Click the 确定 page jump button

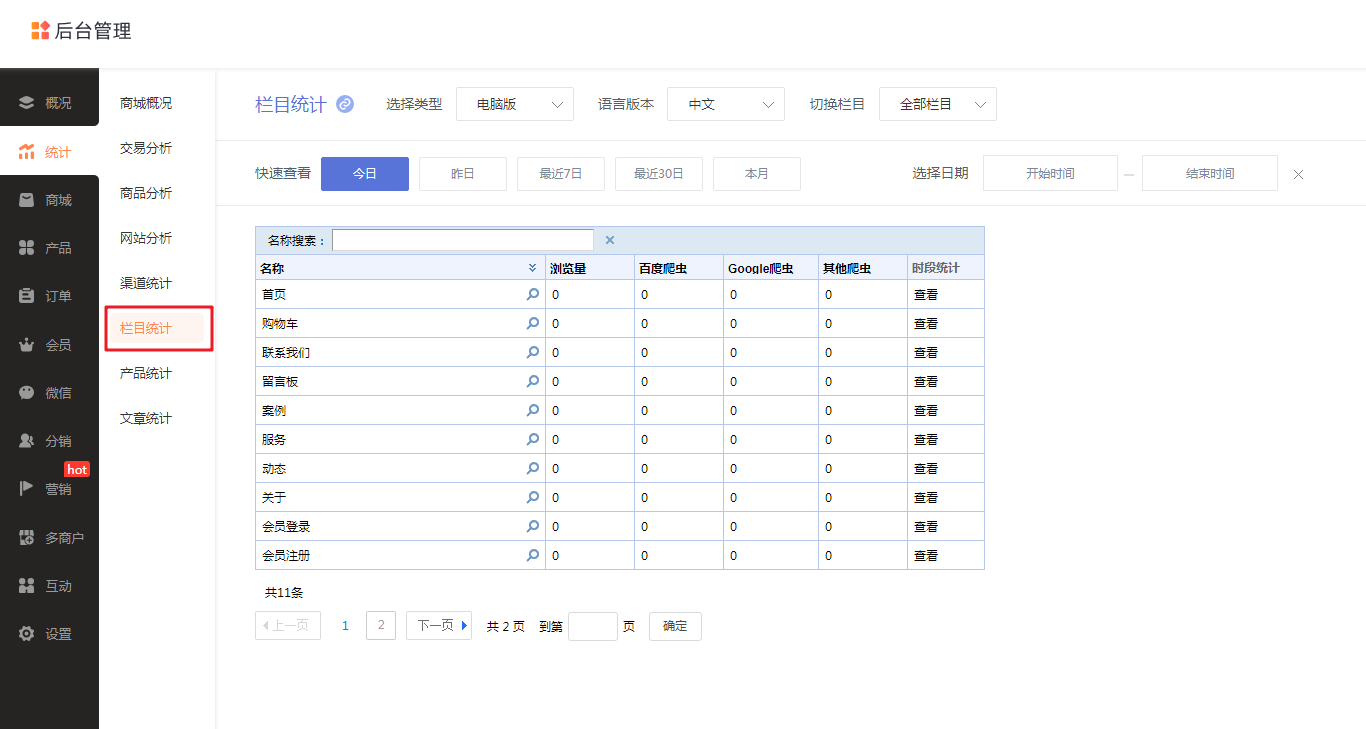coord(675,626)
